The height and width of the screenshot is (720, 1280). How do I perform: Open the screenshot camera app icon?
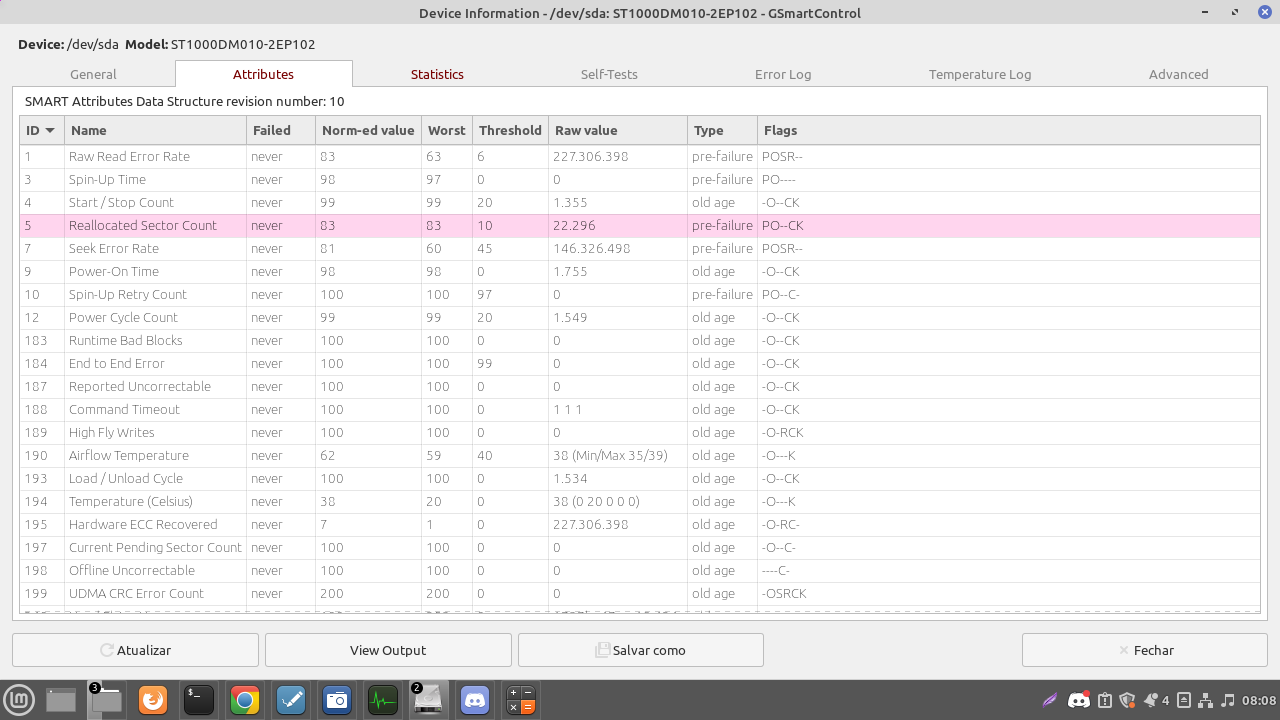tap(337, 700)
